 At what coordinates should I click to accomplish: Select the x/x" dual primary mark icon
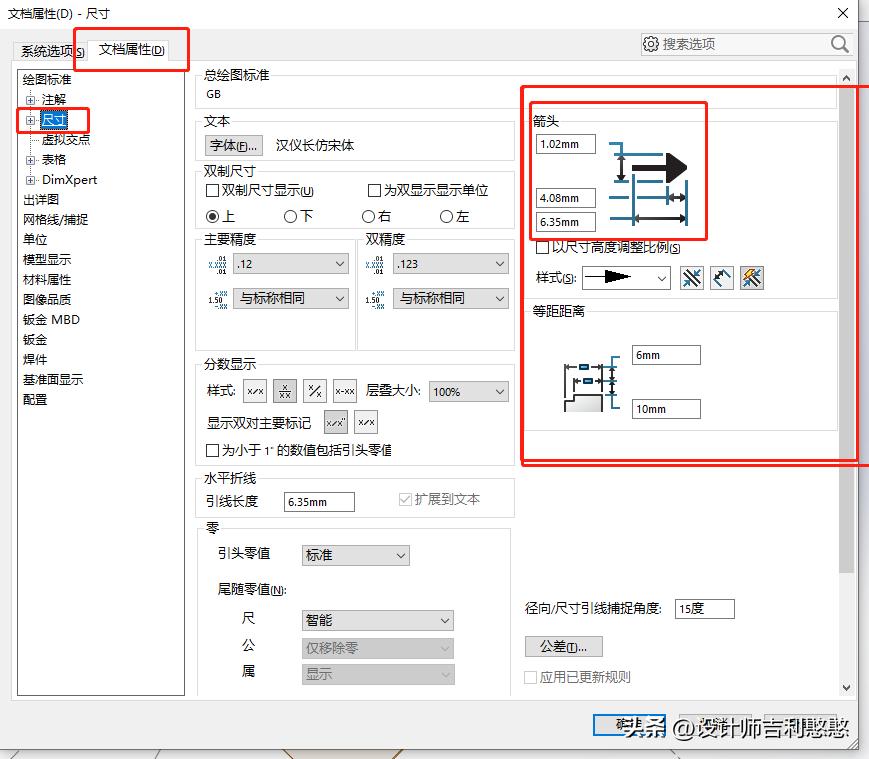coord(335,421)
